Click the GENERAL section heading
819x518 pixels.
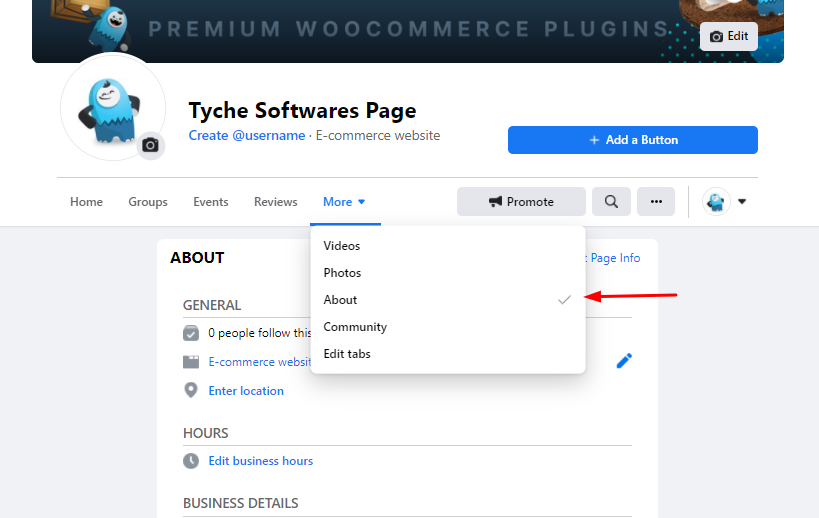tap(212, 305)
